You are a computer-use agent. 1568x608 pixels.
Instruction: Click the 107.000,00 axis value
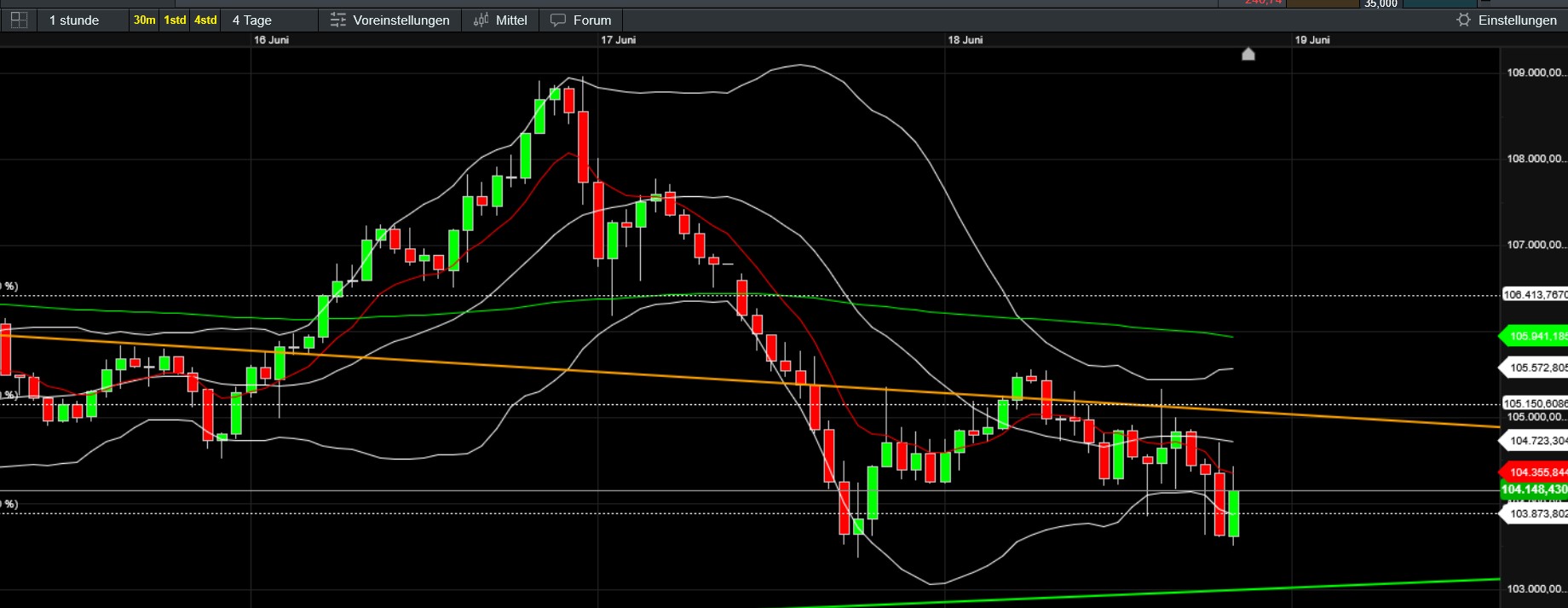click(1536, 245)
